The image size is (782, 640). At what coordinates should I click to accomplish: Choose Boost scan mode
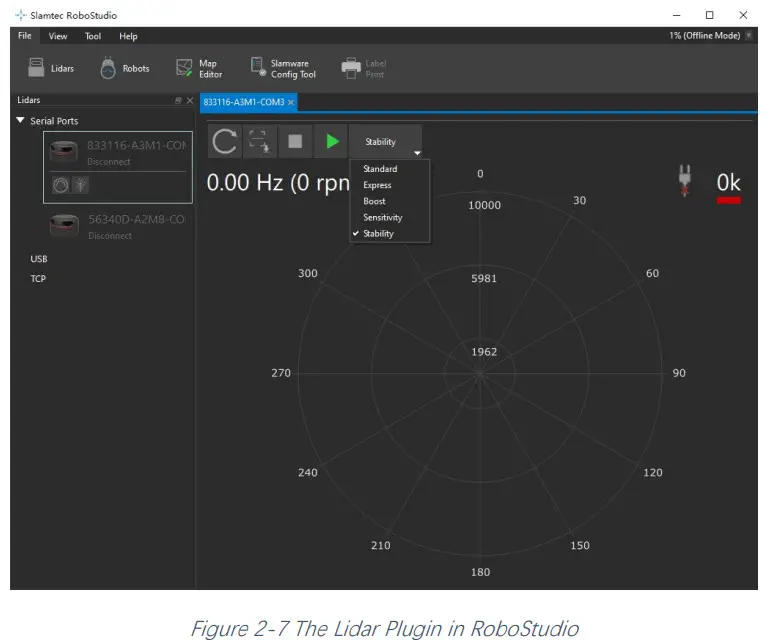tap(374, 201)
